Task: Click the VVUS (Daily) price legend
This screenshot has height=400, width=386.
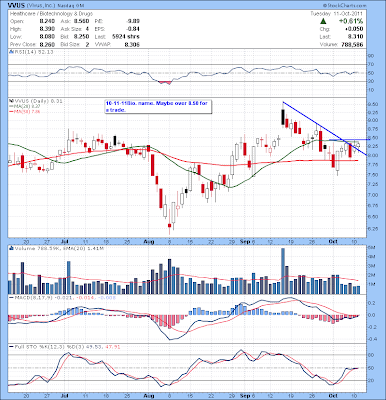Action: (37, 101)
